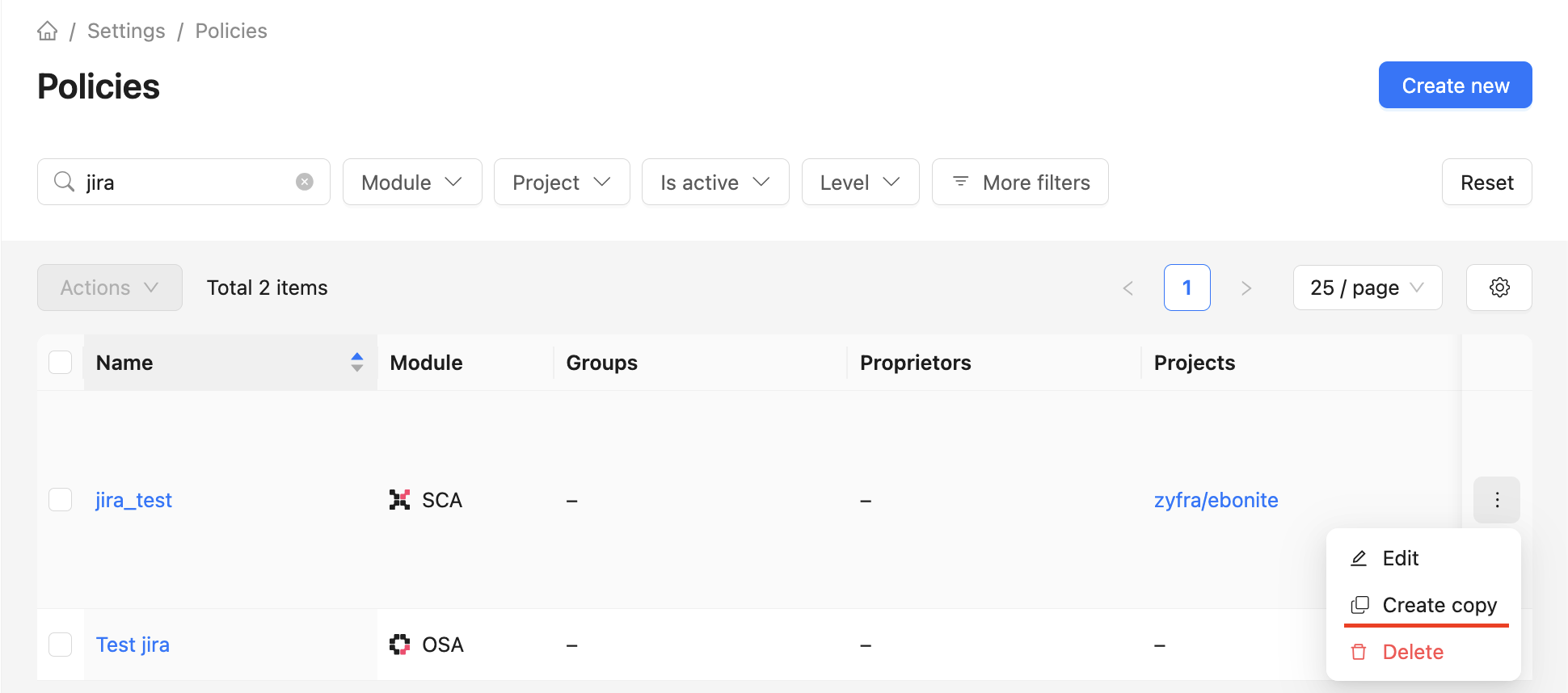Clear the jira search text
1568x693 pixels.
tap(305, 182)
